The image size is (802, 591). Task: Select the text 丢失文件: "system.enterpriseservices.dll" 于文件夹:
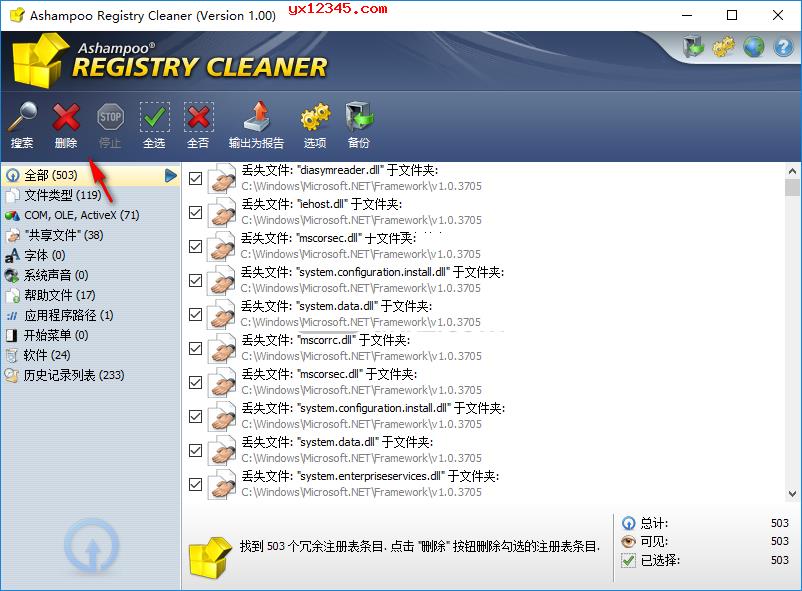coord(370,476)
